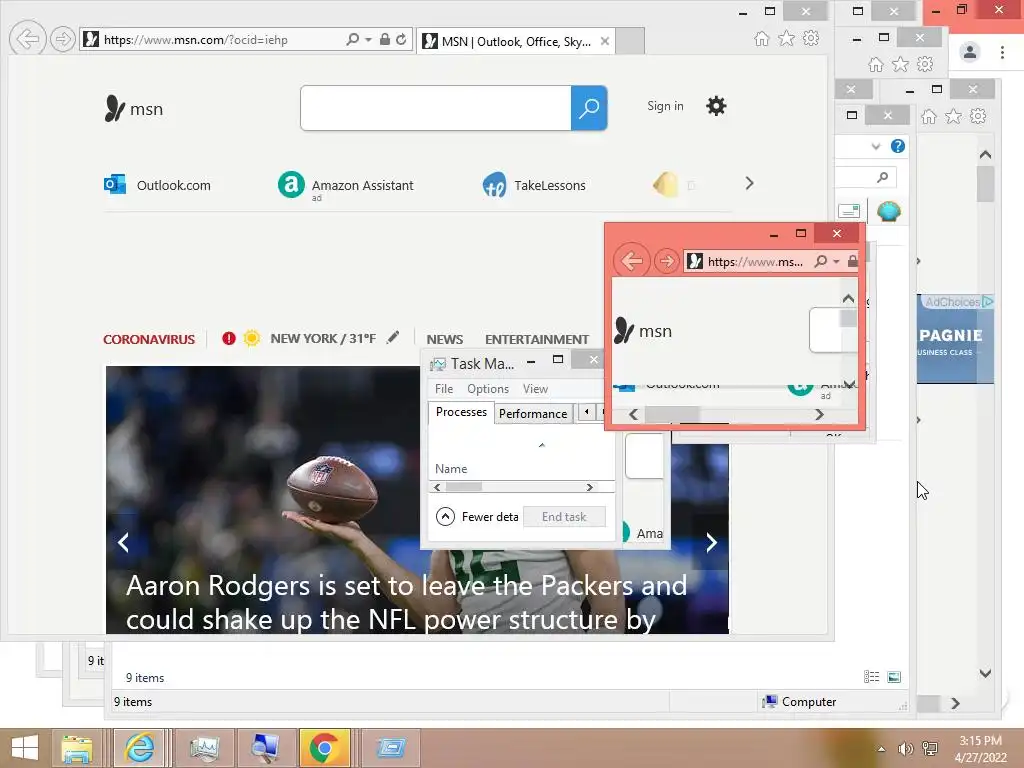
Task: Select the MSN | Outlook, Office tab
Action: 515,41
